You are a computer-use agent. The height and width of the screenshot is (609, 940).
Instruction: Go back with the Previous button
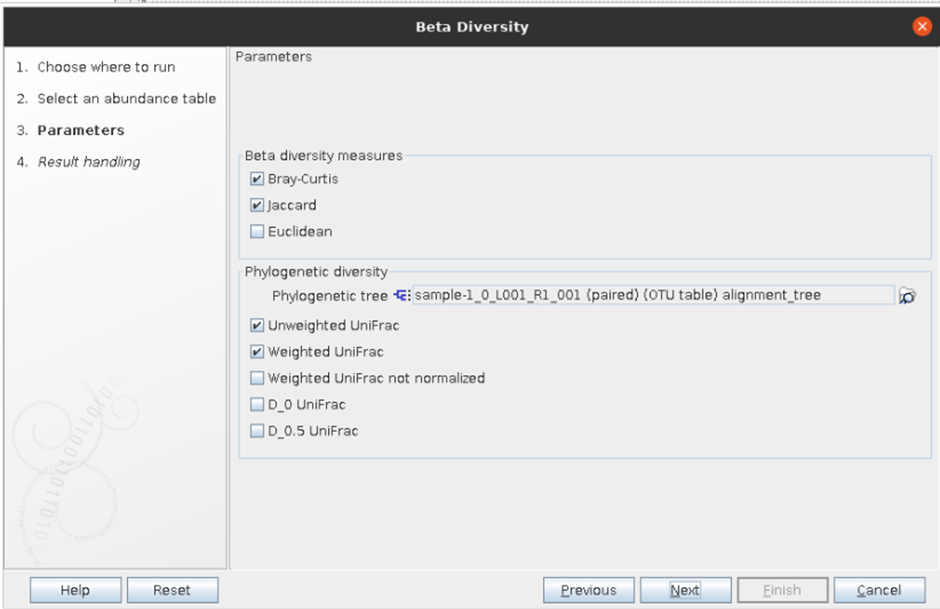589,590
